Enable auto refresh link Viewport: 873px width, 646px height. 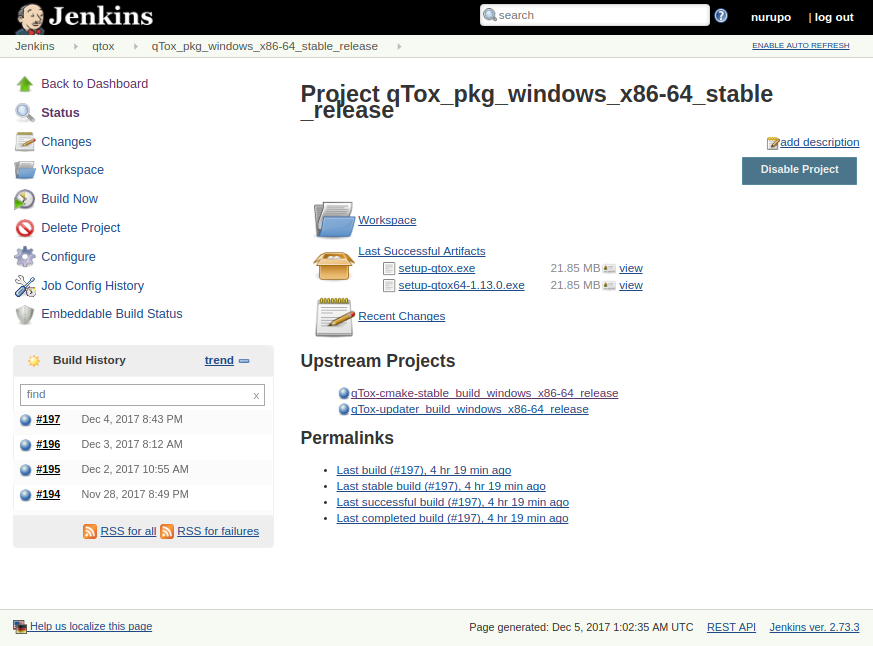801,46
